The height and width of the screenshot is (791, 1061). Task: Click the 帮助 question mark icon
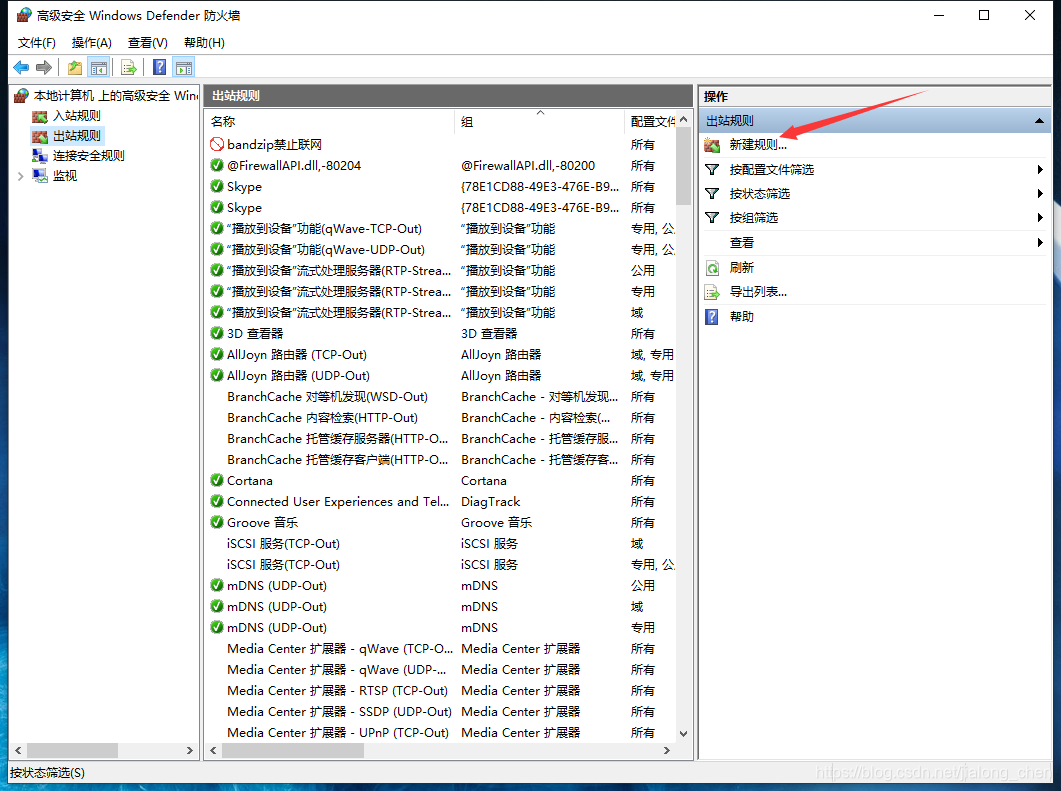pos(712,317)
